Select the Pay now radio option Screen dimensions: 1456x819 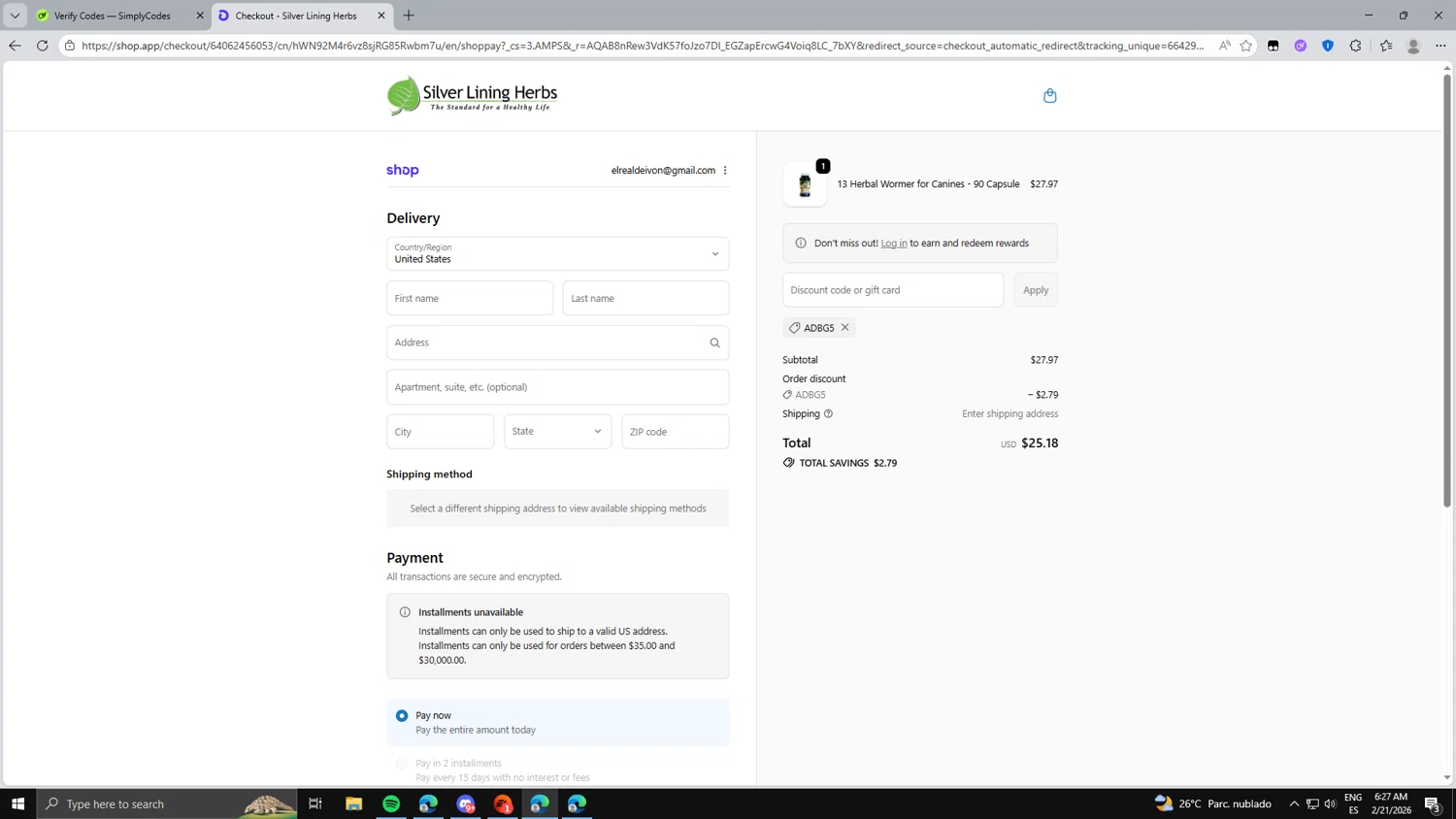tap(402, 716)
